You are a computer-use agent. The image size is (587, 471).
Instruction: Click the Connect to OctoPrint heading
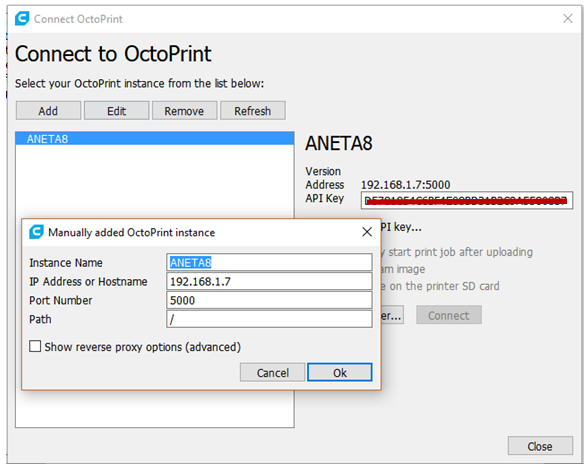[x=113, y=54]
